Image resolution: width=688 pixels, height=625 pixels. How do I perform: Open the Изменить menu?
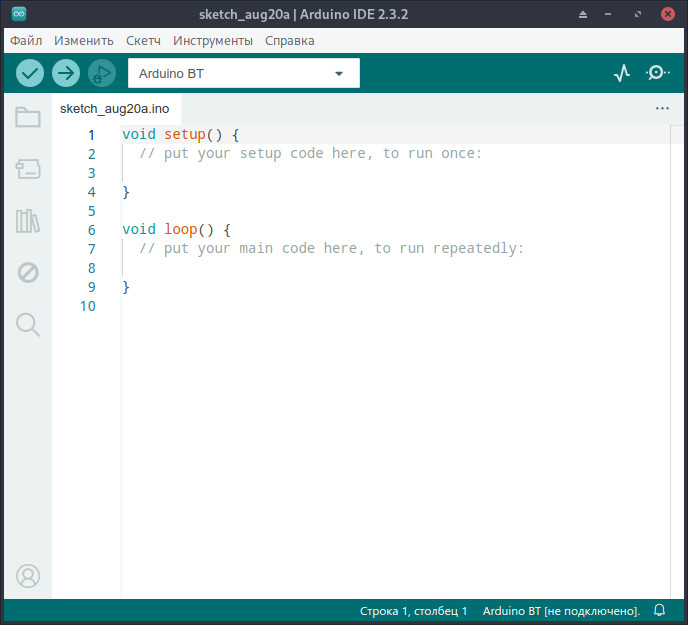[x=84, y=41]
